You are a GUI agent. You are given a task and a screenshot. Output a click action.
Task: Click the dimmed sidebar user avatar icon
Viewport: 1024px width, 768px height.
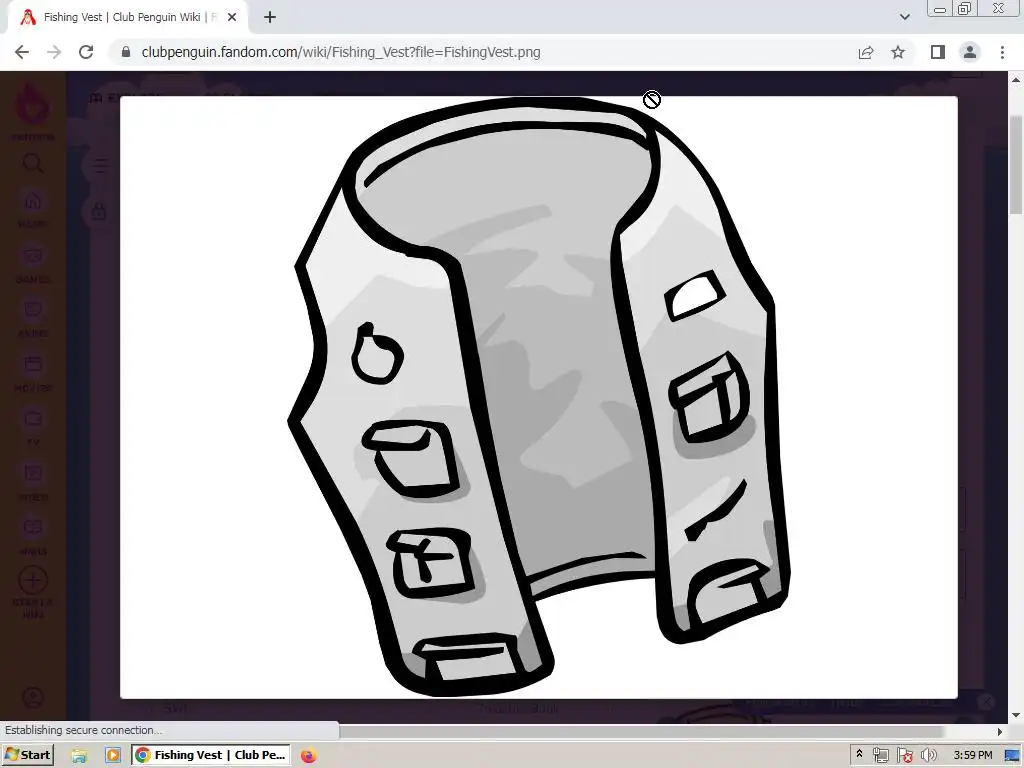point(33,697)
